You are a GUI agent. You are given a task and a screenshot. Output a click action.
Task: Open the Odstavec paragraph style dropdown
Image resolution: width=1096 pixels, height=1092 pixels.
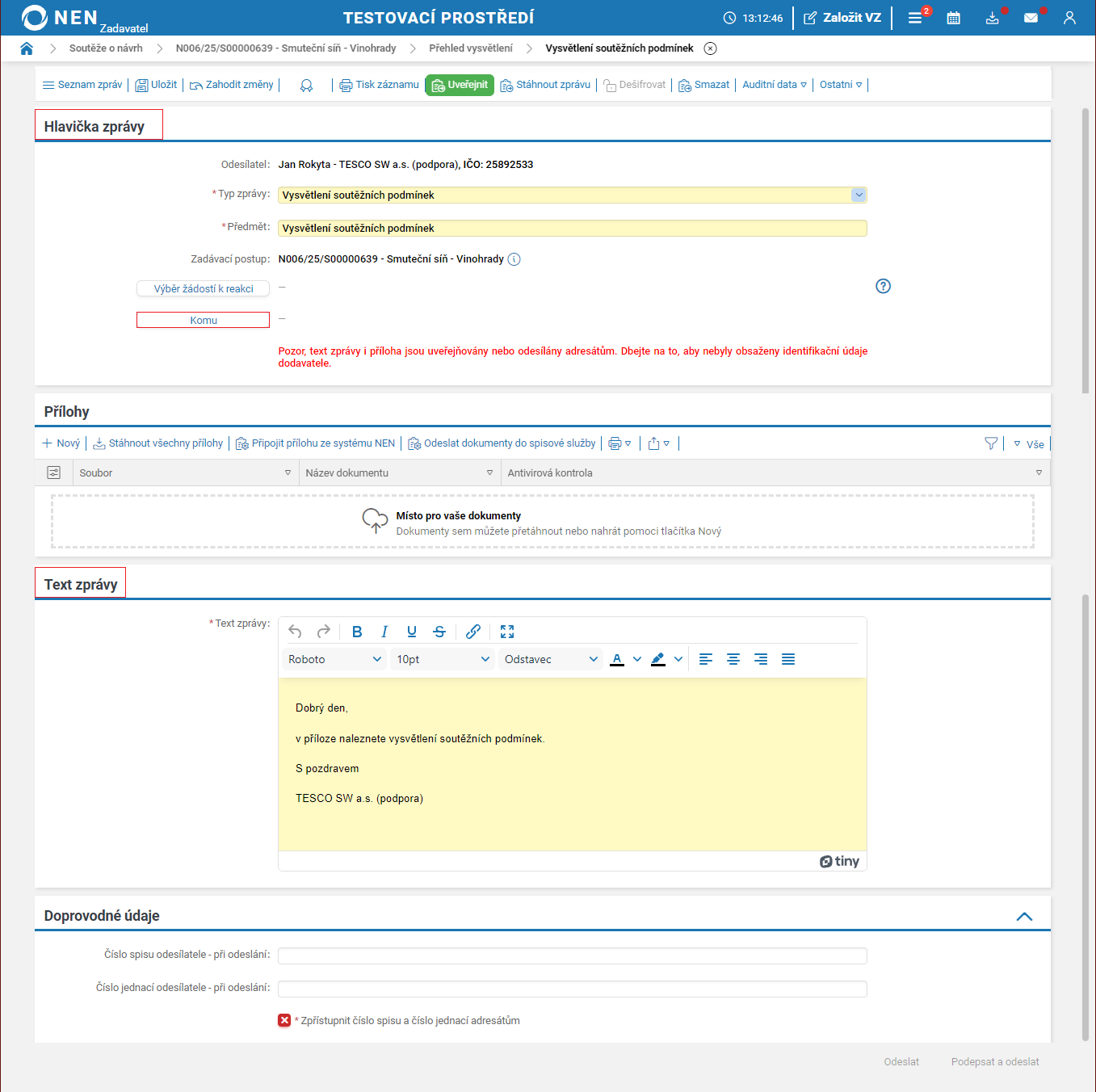coord(551,659)
